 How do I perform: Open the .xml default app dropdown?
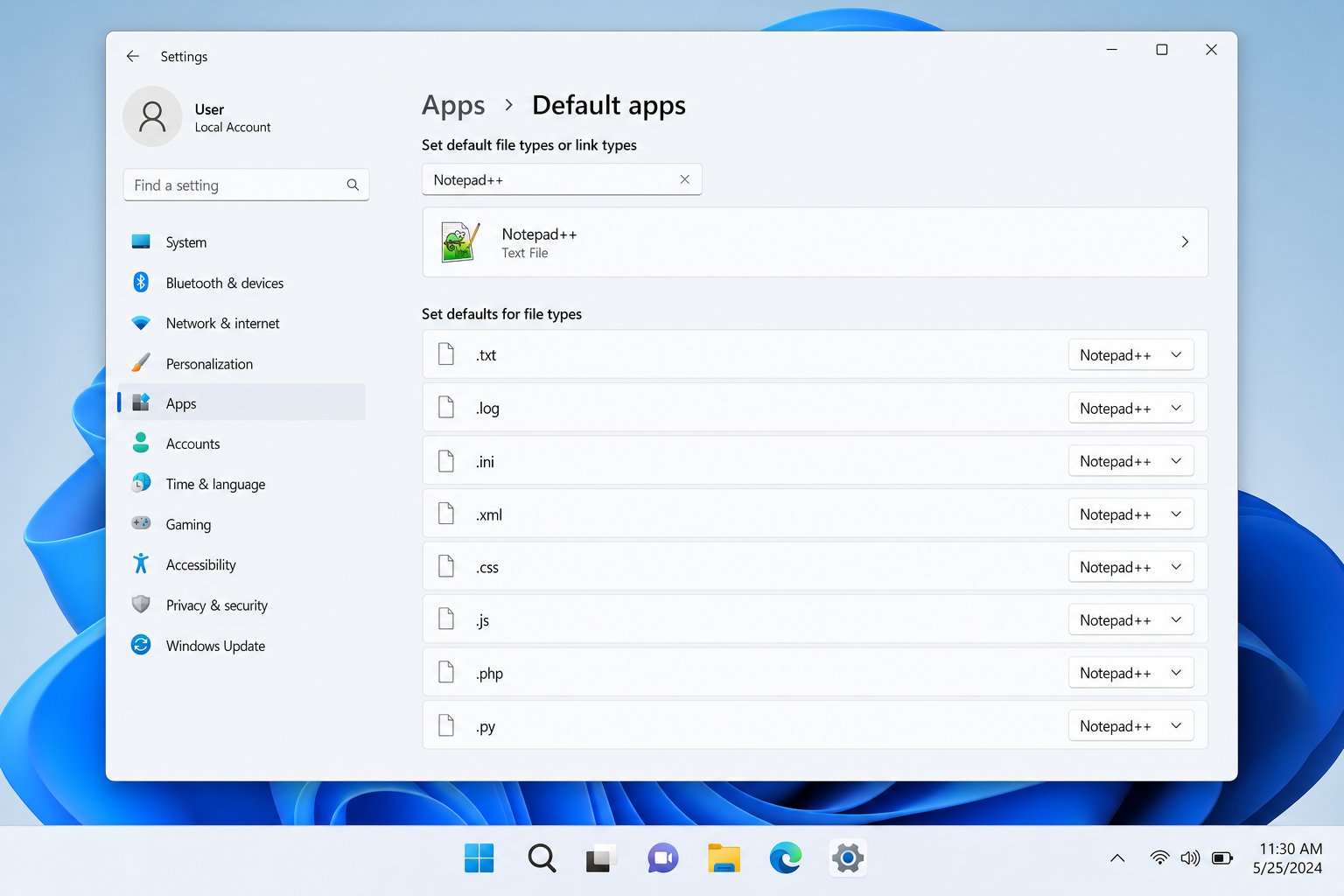[1131, 514]
